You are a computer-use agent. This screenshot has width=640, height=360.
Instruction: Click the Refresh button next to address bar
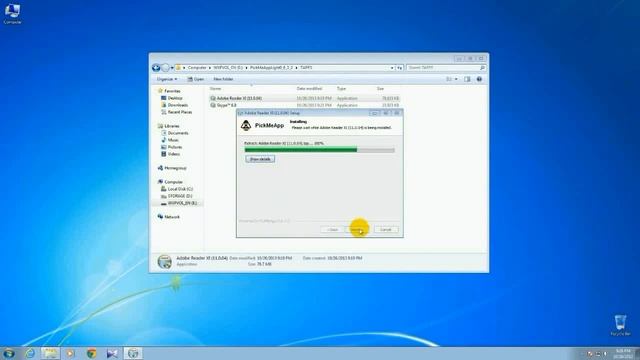(x=400, y=68)
